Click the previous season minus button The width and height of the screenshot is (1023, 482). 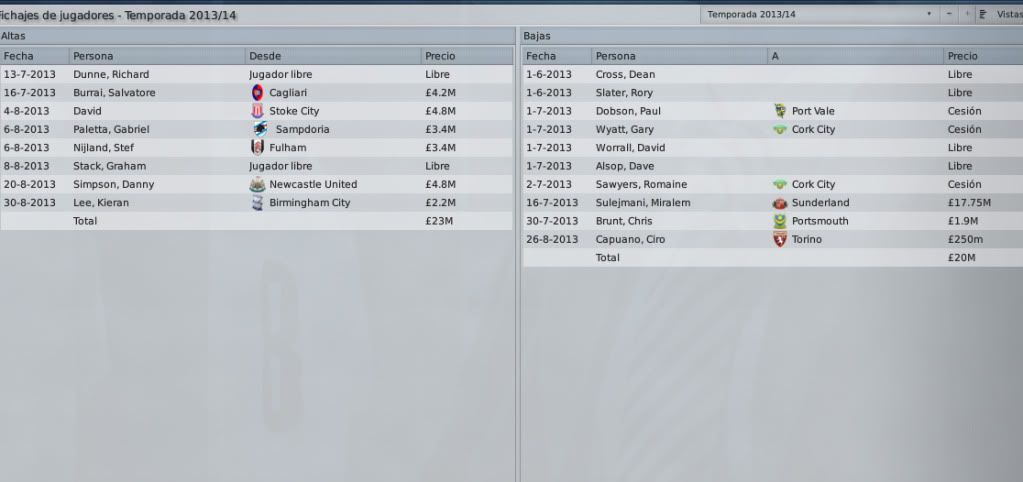[x=949, y=14]
